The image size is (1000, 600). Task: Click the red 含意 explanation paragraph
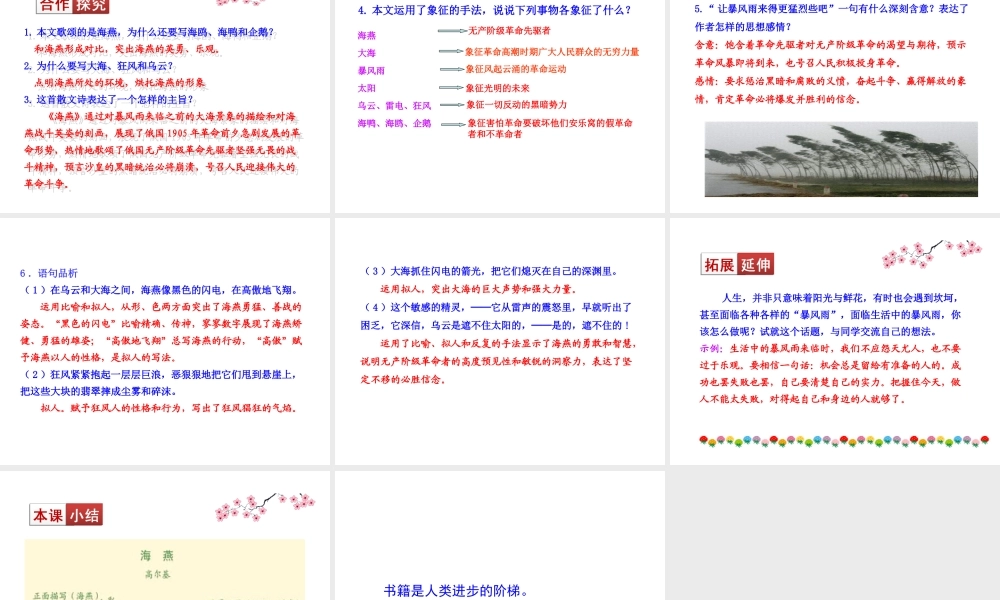click(x=830, y=54)
